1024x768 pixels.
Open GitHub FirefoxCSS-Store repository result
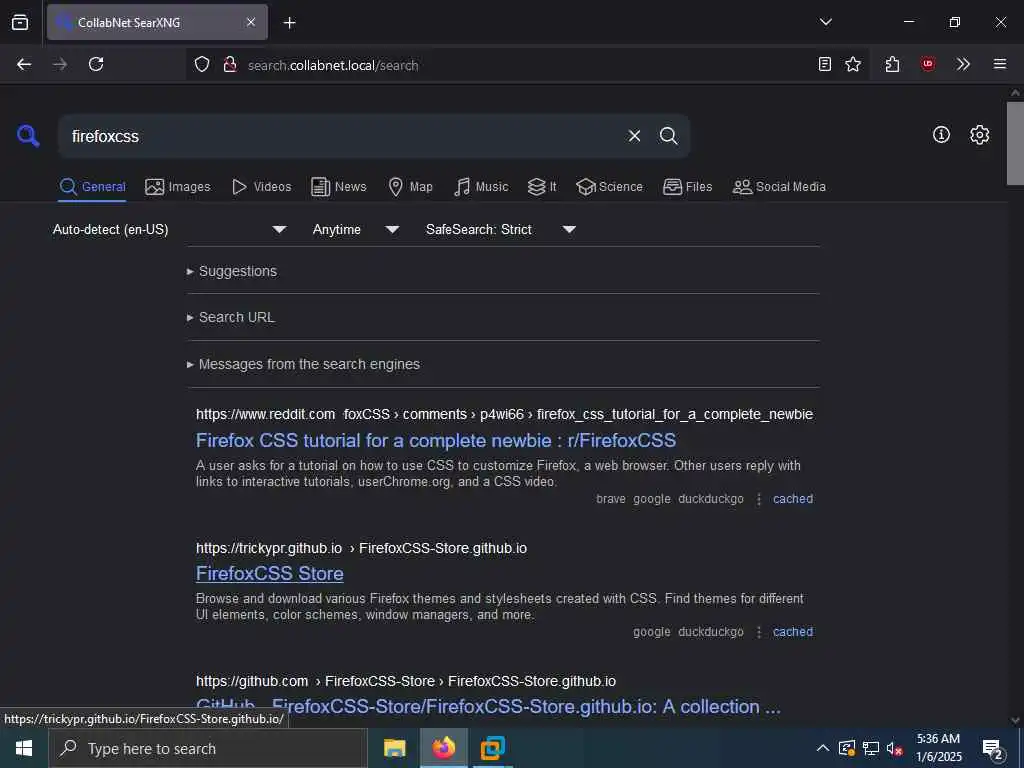point(488,707)
